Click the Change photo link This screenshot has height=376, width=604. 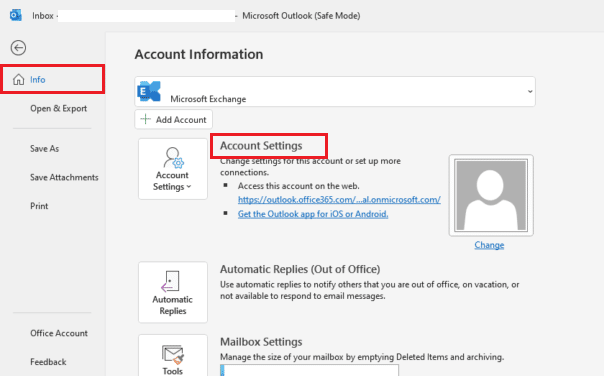pyautogui.click(x=489, y=245)
